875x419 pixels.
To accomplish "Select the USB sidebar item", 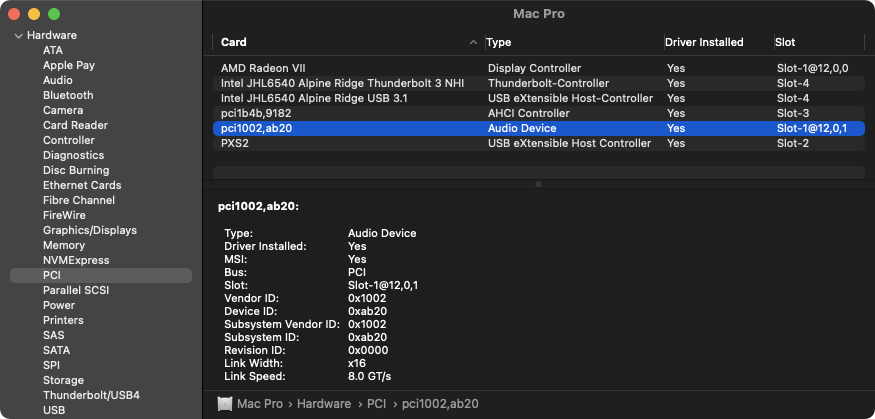I will 54,411.
